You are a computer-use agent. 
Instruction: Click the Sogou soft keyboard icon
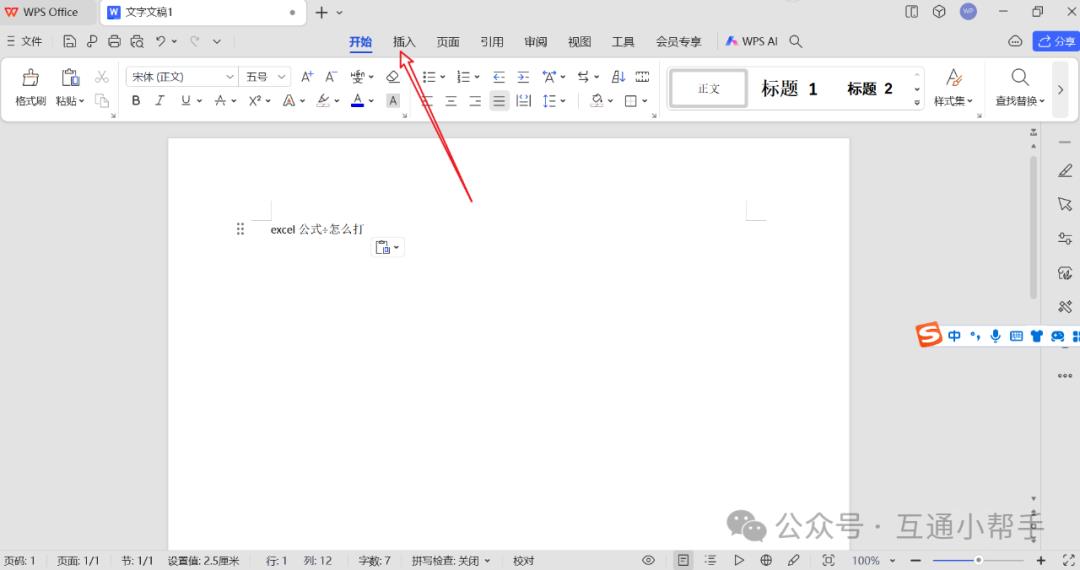1016,336
